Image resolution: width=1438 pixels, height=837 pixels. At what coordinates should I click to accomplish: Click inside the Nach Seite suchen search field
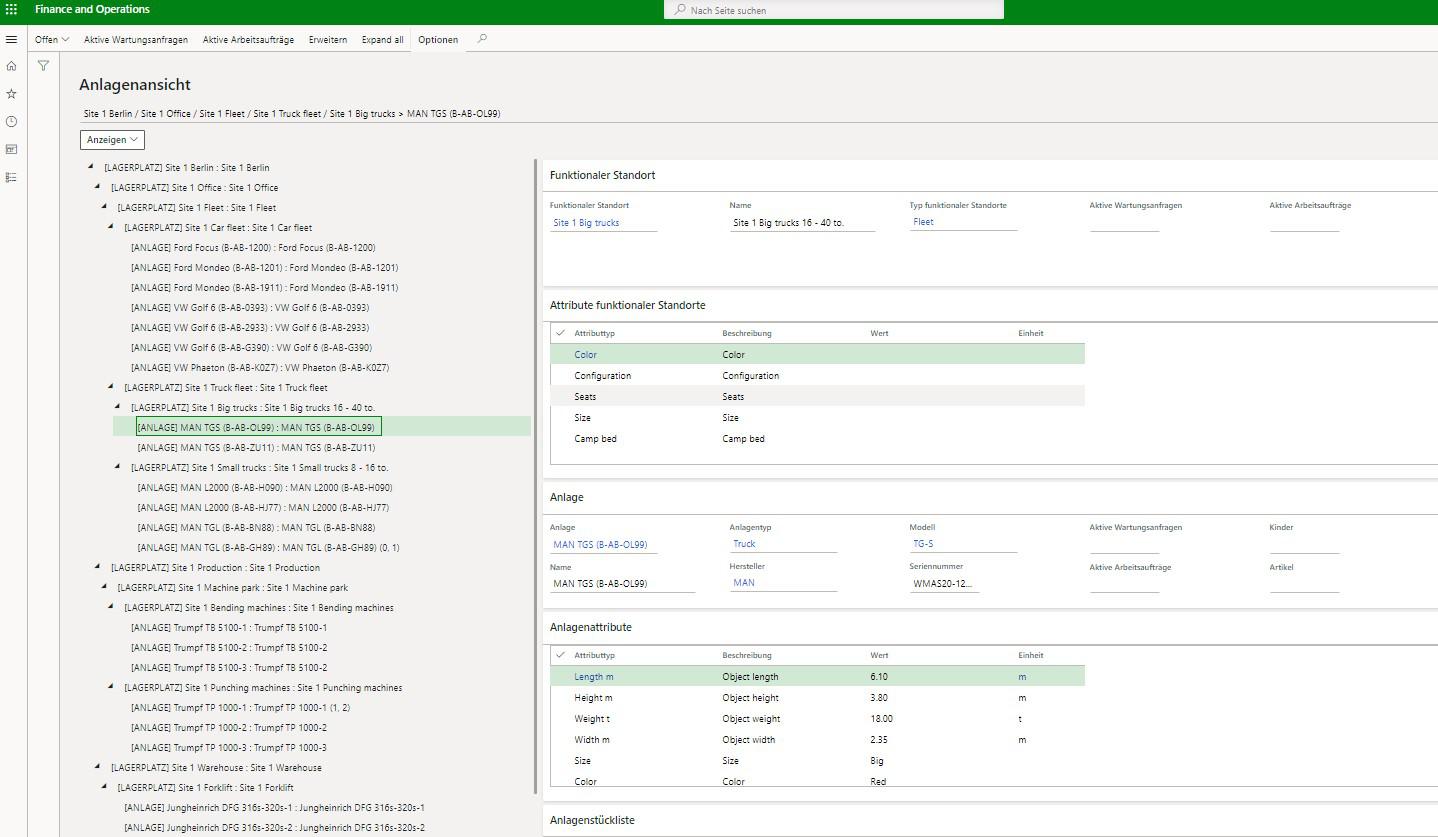coord(833,10)
